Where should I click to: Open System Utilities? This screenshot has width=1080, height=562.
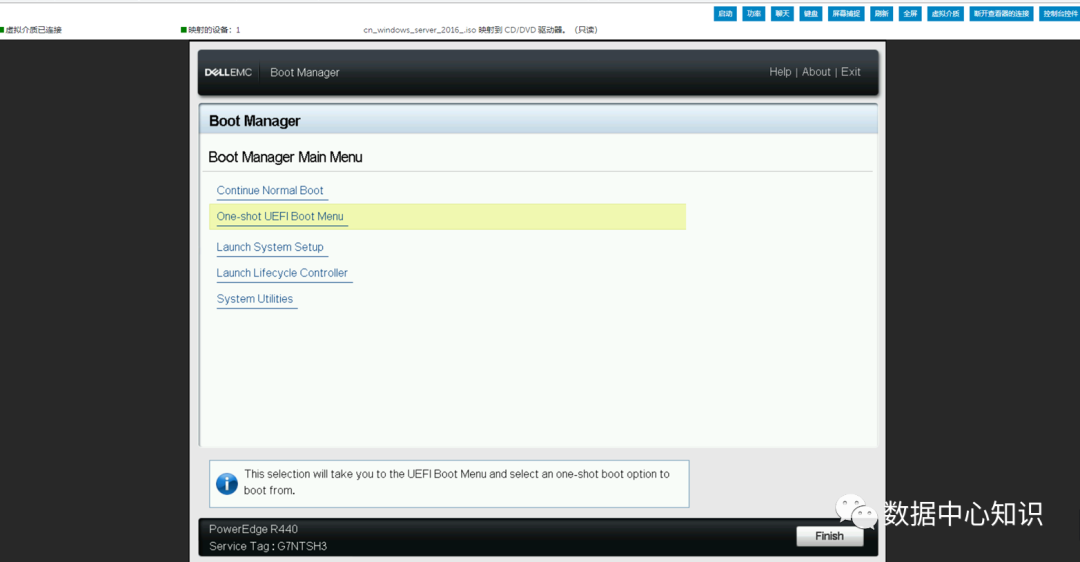[255, 299]
